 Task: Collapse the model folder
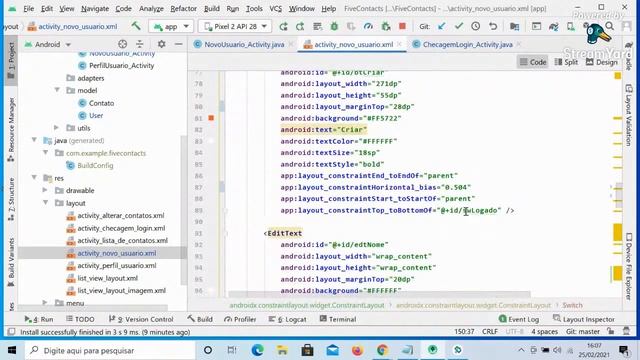[x=57, y=90]
